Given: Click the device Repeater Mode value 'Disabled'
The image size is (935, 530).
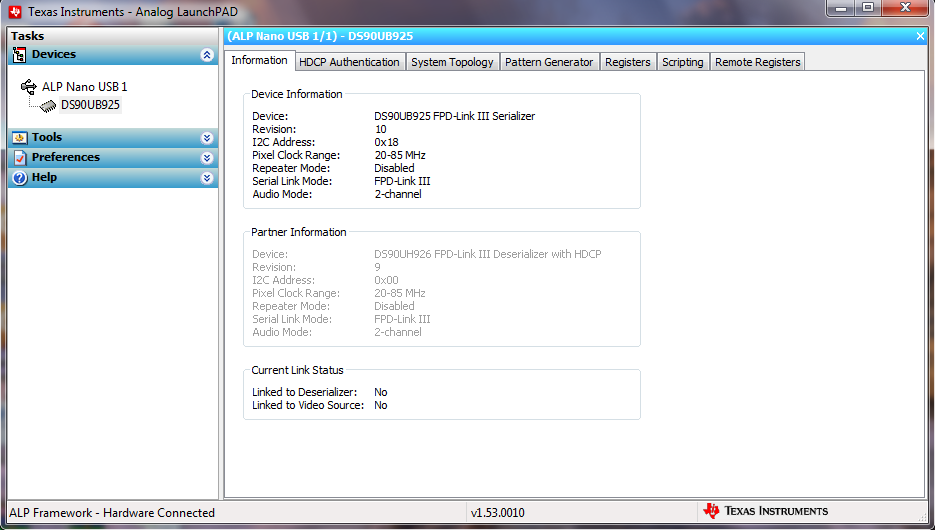Looking at the screenshot, I should tap(394, 168).
